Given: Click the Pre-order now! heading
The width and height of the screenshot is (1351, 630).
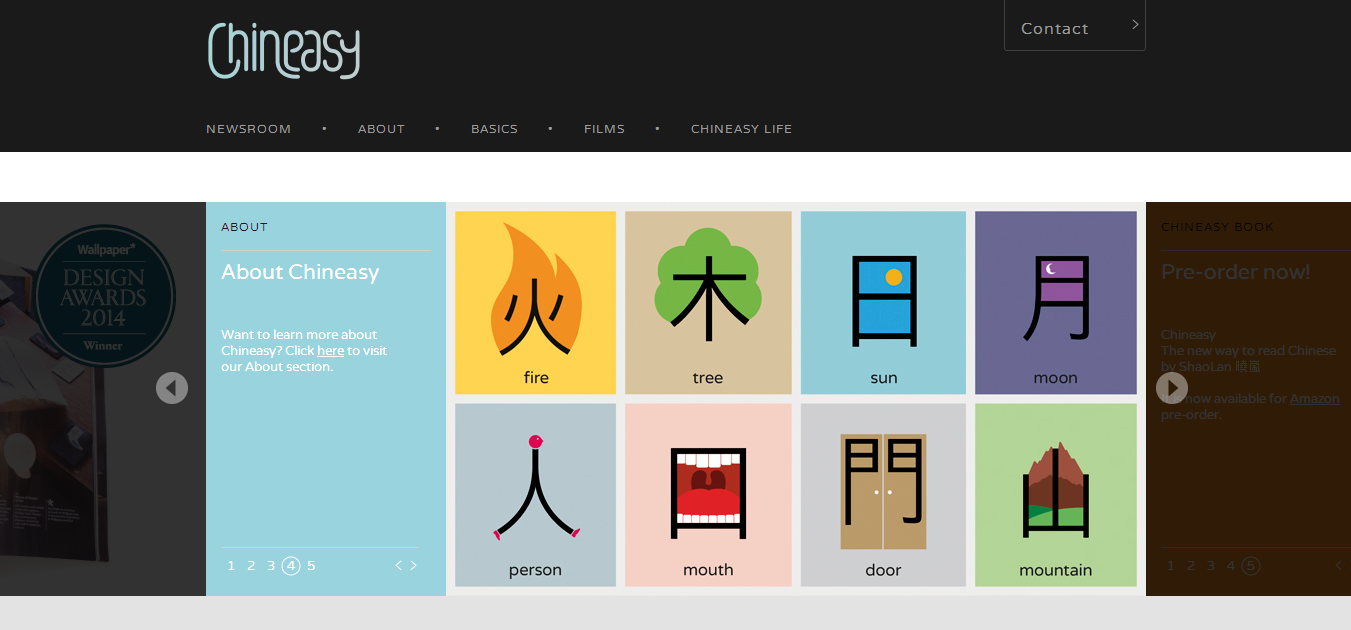Looking at the screenshot, I should pos(1235,272).
